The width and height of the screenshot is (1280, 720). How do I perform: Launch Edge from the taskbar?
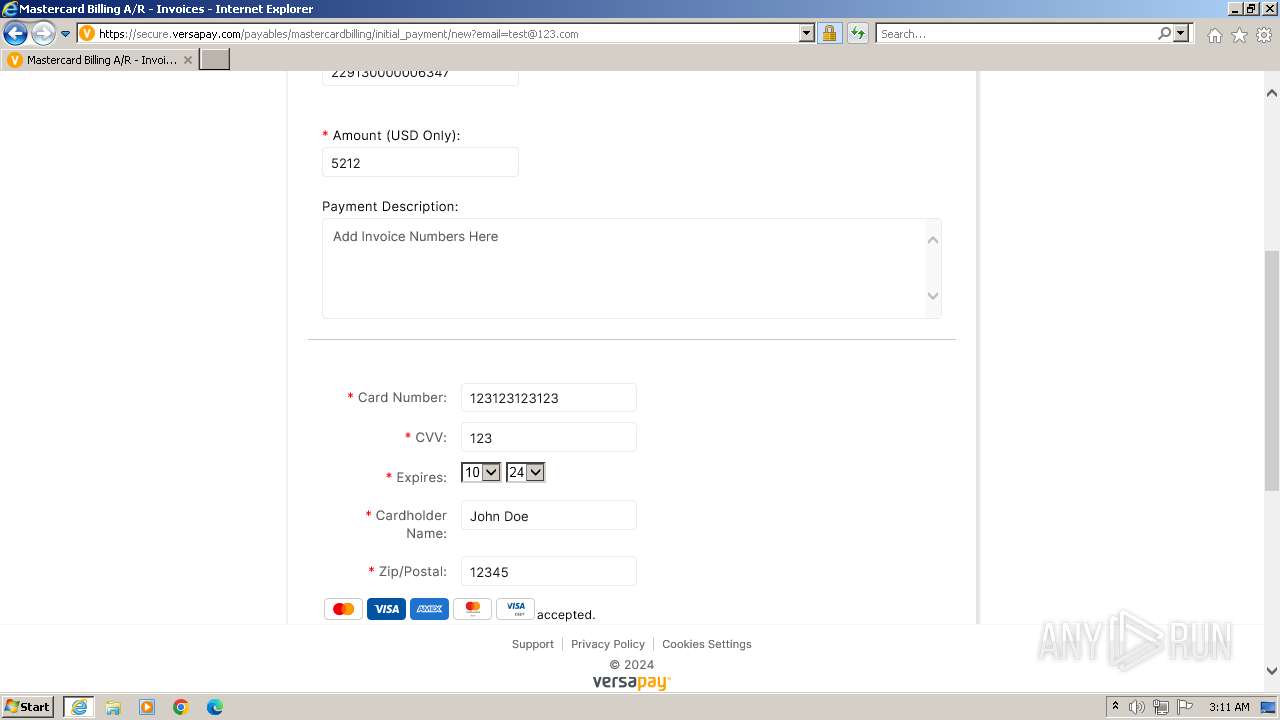215,707
